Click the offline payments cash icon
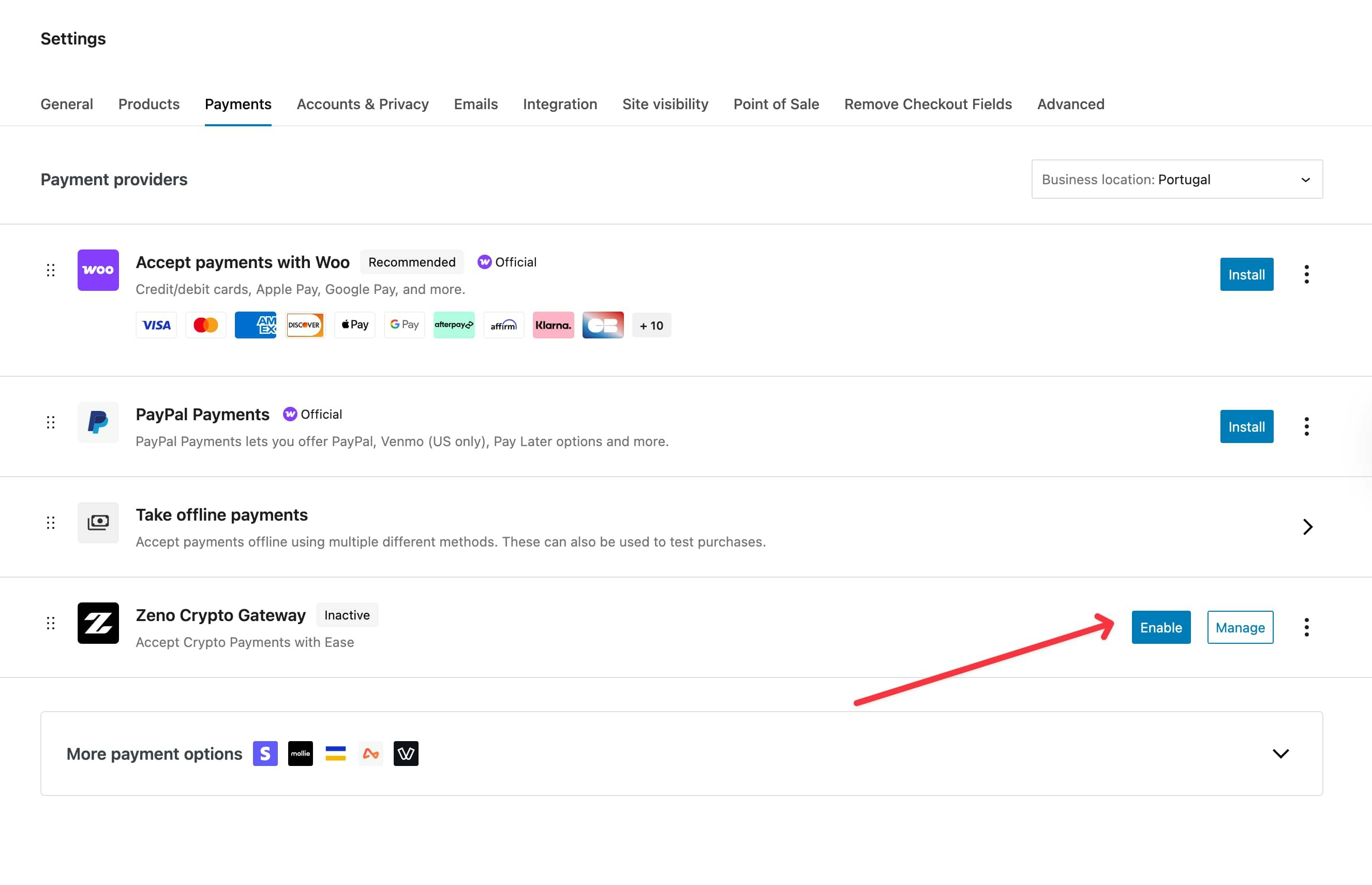The image size is (1372, 885). point(98,522)
